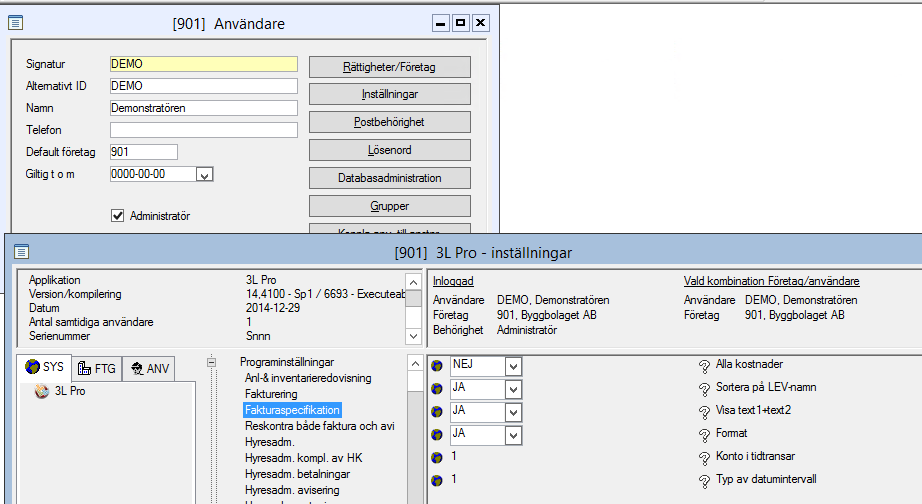
Task: Select Hyresadm. betalningar in the tree
Action: pos(298,473)
